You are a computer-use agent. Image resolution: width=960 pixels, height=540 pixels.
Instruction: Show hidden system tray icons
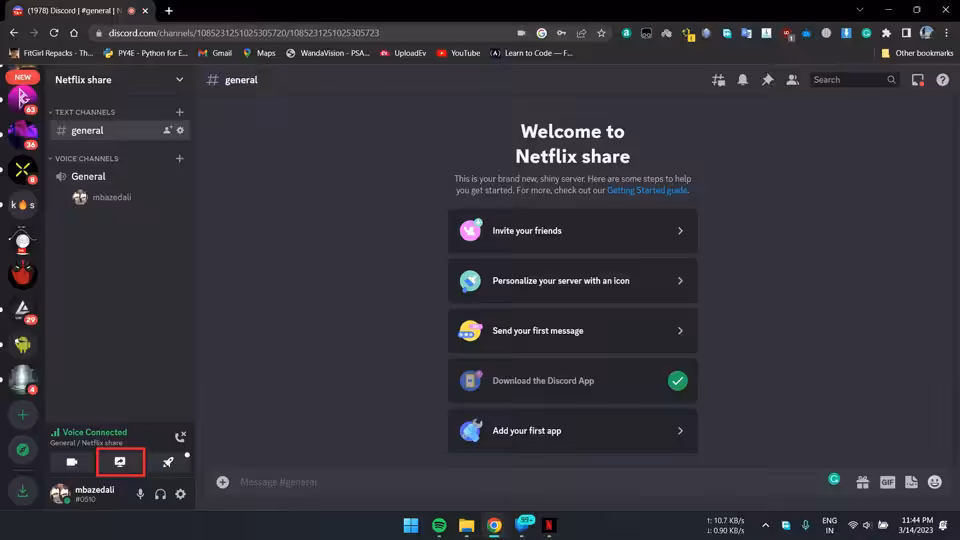(765, 525)
